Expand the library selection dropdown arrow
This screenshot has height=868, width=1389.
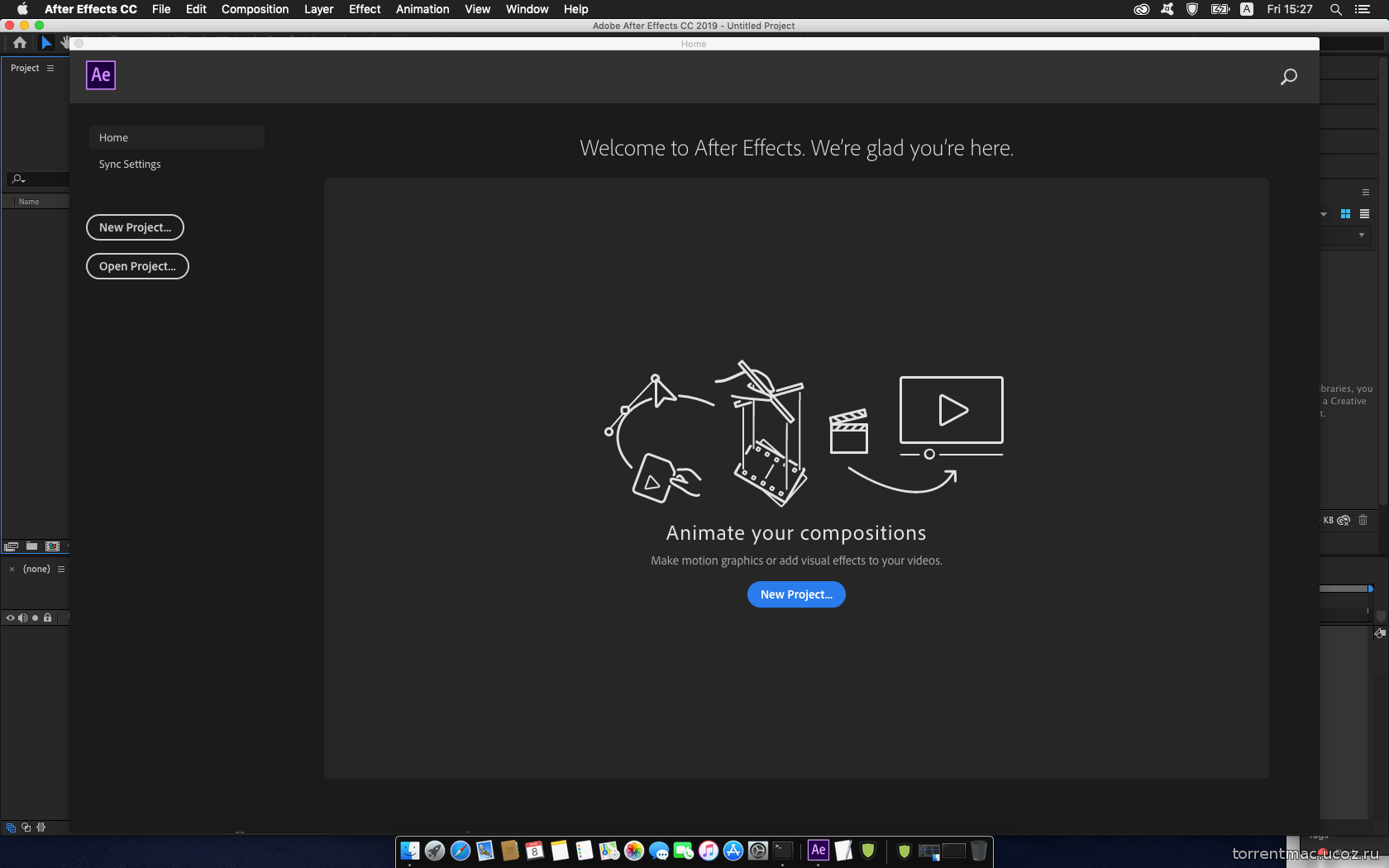(1362, 235)
